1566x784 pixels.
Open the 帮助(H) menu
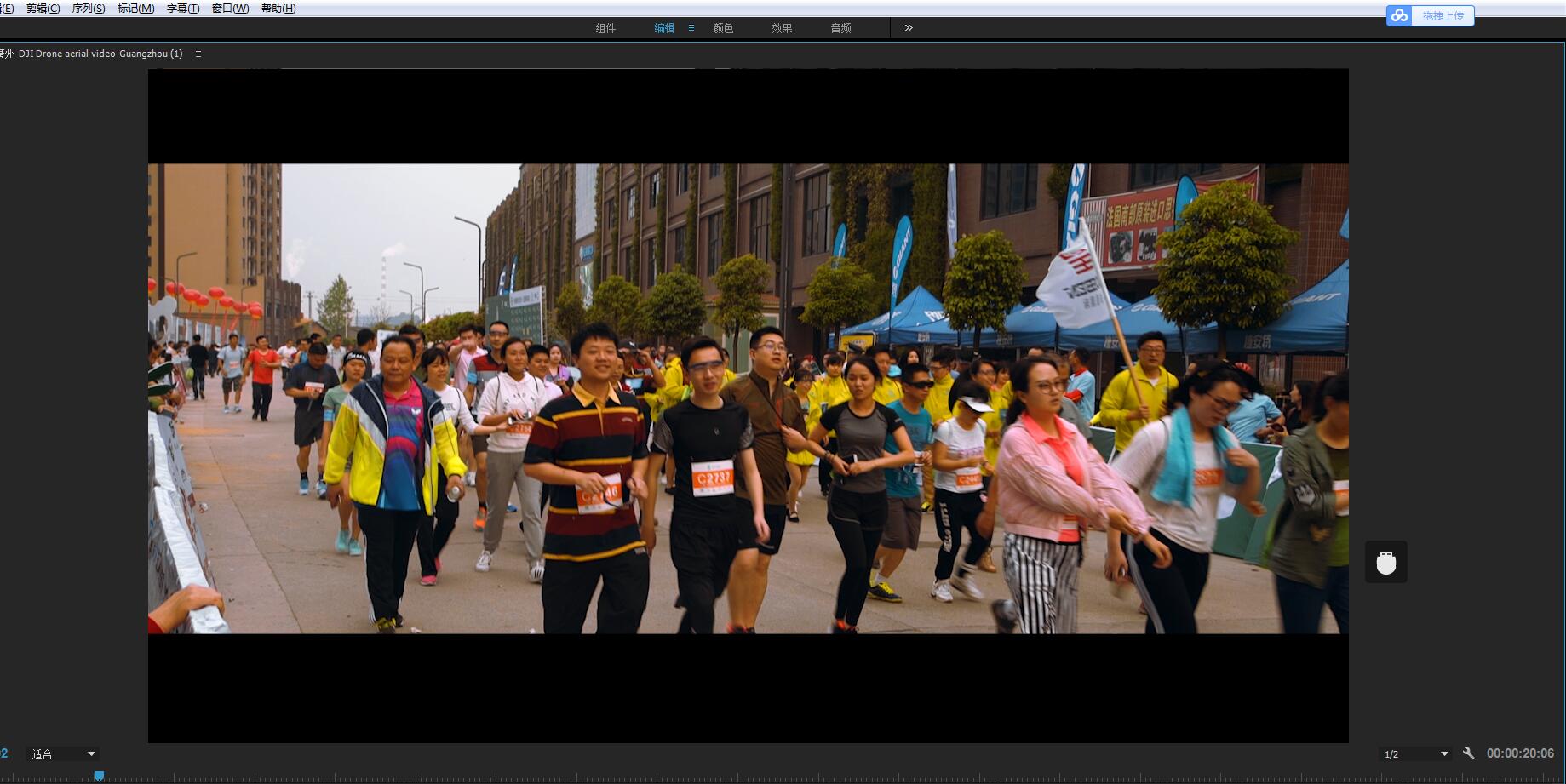click(x=278, y=9)
